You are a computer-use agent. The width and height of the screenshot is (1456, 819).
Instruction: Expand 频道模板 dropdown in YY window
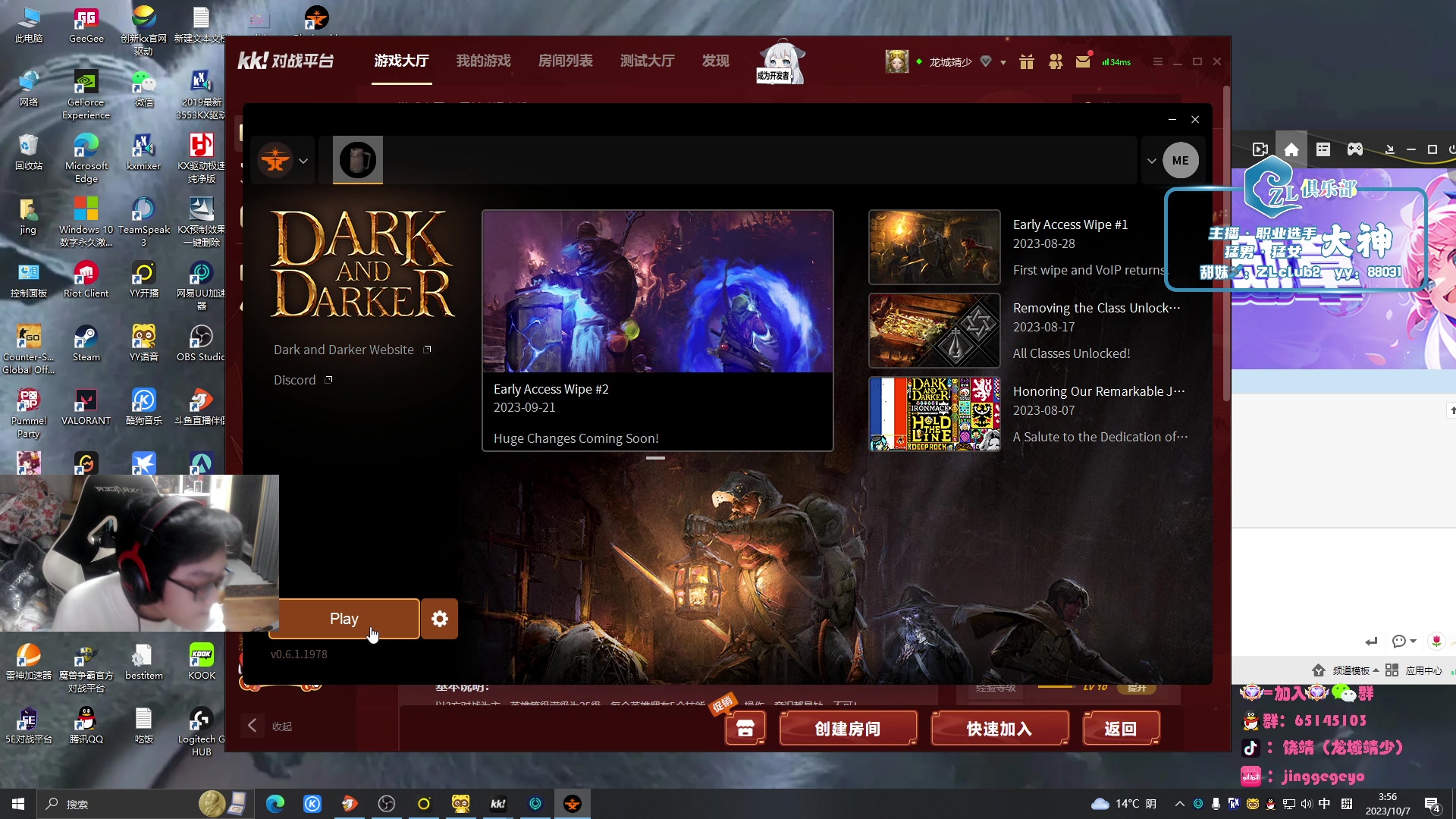tap(1357, 670)
